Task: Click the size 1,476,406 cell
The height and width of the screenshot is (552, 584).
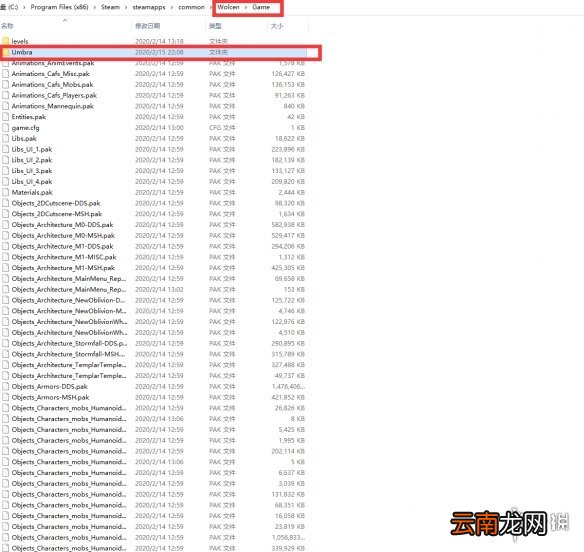Action: tap(288, 387)
